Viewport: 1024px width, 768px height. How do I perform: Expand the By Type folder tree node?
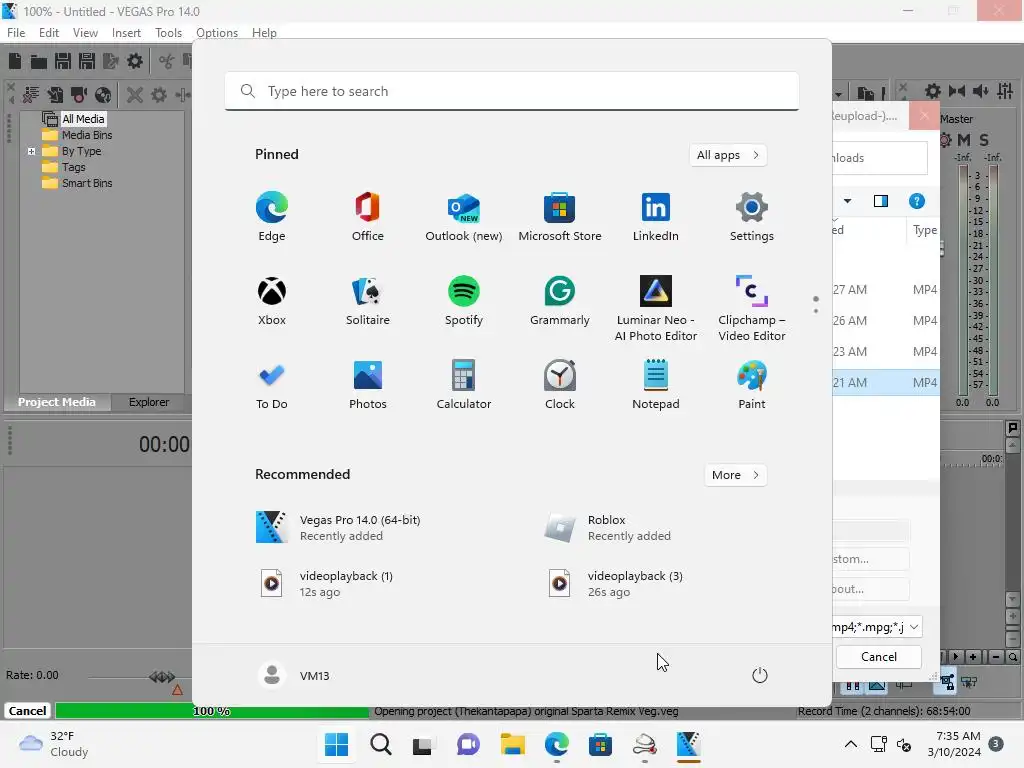pyautogui.click(x=31, y=152)
